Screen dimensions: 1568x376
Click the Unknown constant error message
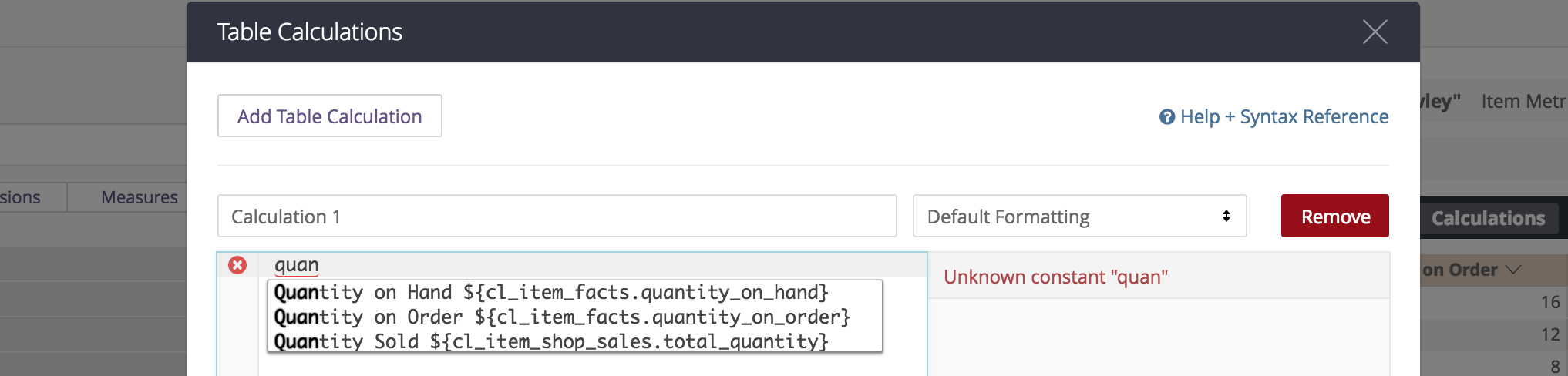(x=1055, y=277)
